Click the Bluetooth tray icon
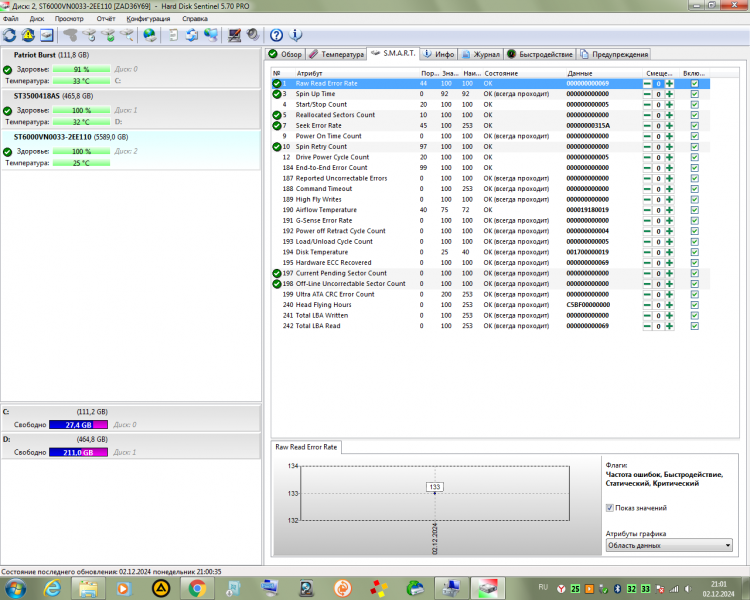The image size is (750, 600). coord(617,589)
